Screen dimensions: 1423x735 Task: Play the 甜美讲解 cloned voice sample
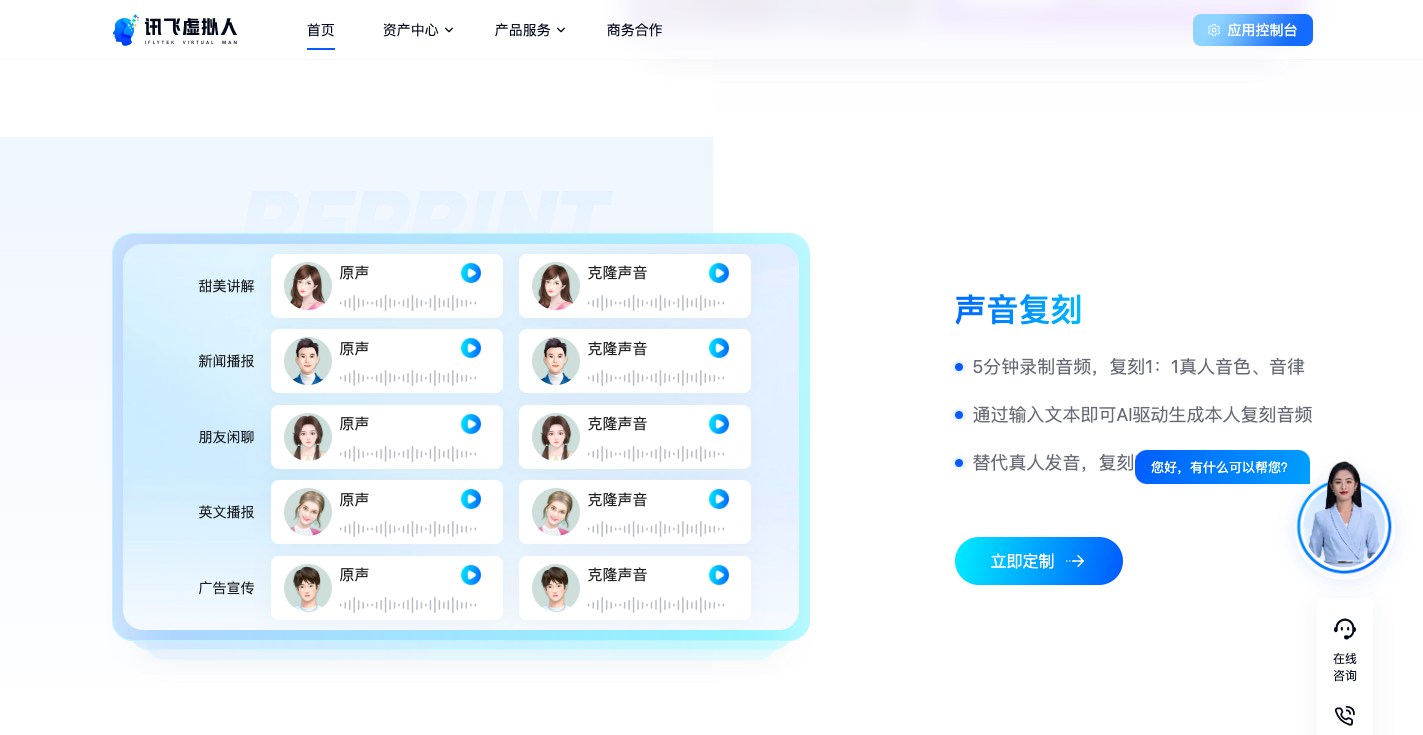point(718,273)
